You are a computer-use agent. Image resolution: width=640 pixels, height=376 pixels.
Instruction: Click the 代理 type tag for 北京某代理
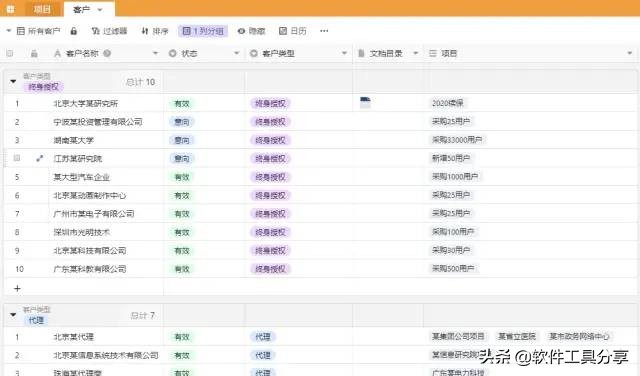(x=262, y=337)
